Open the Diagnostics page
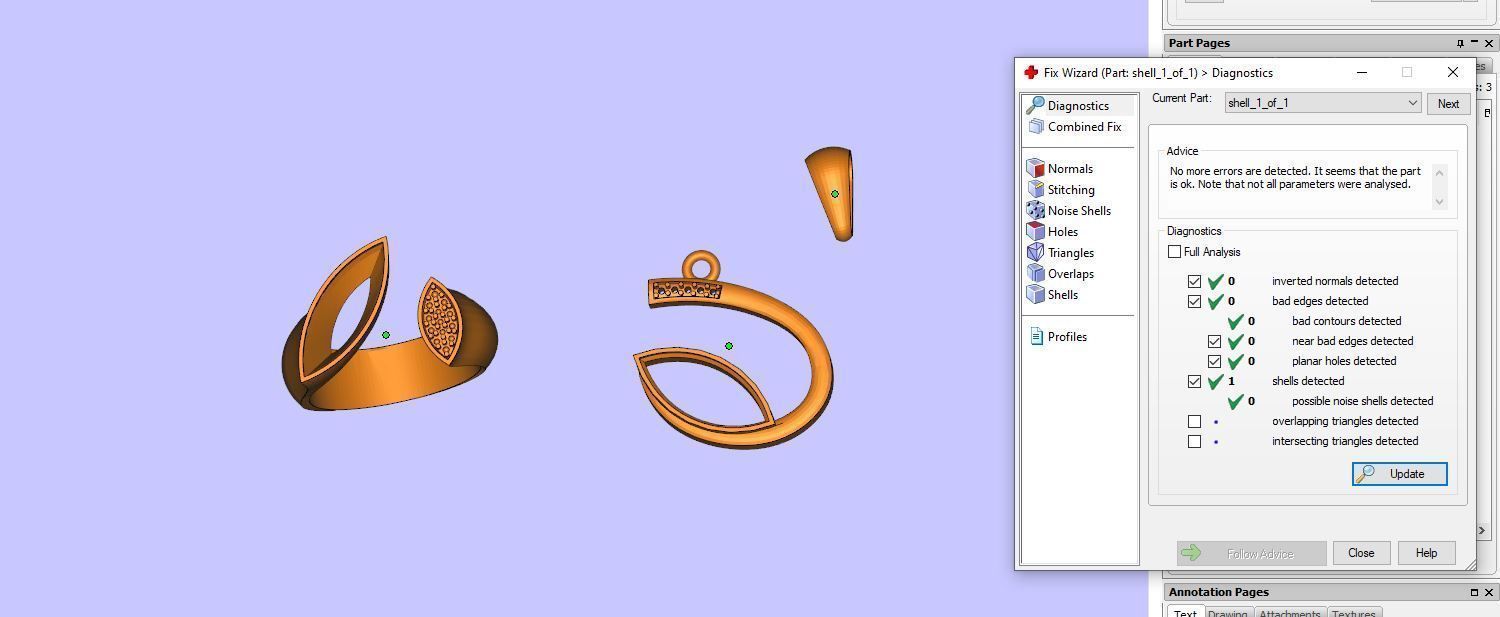 tap(1078, 105)
